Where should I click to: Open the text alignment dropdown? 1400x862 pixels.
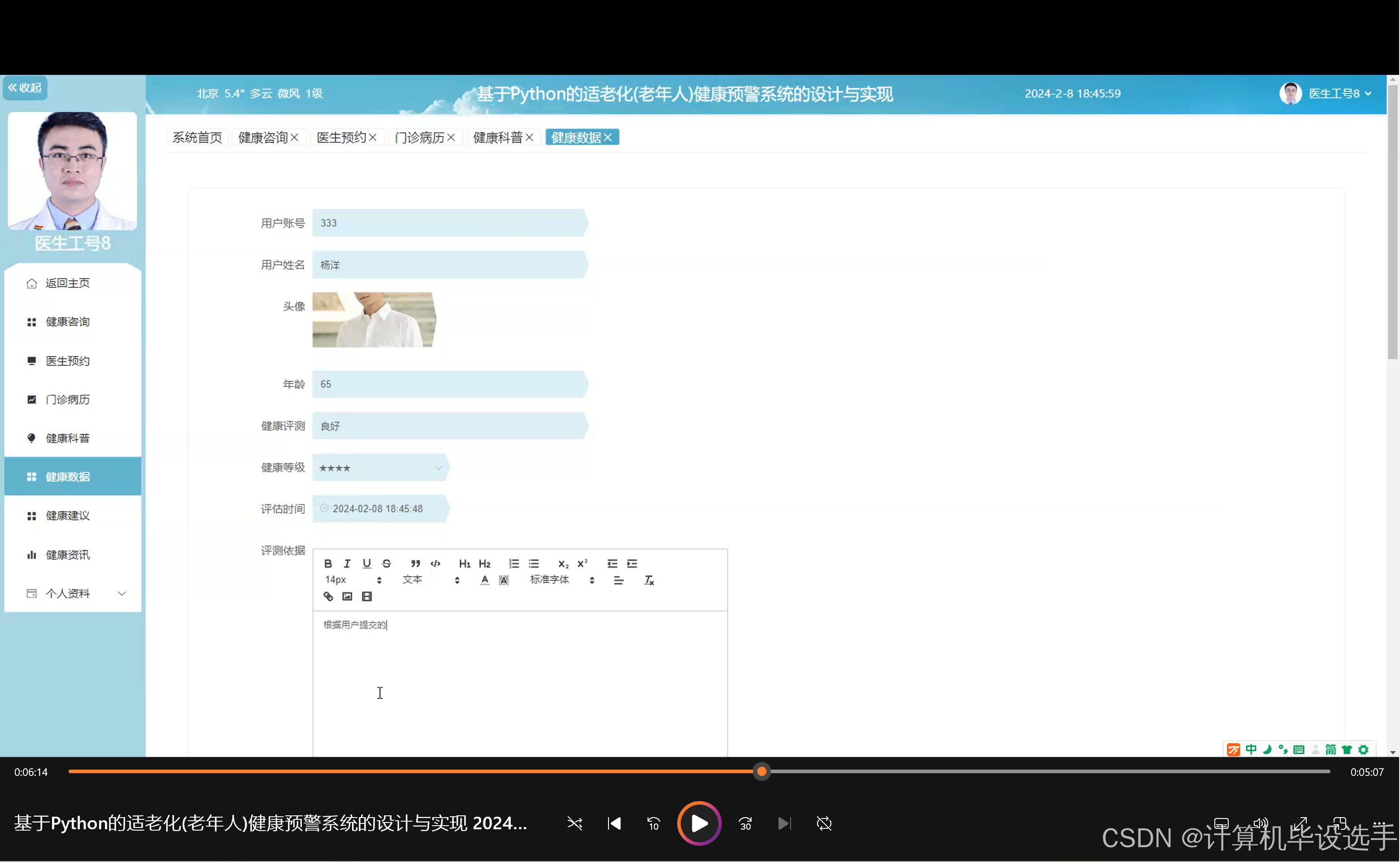click(618, 580)
